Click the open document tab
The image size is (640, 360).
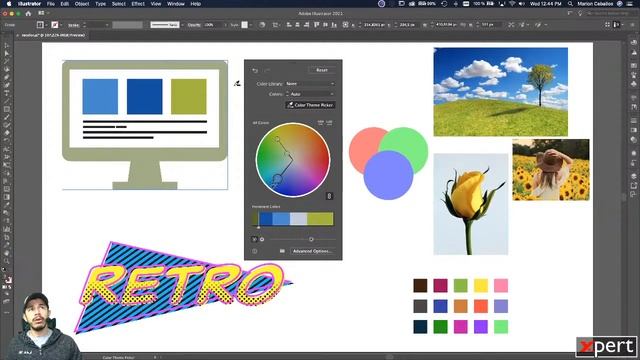click(x=53, y=36)
